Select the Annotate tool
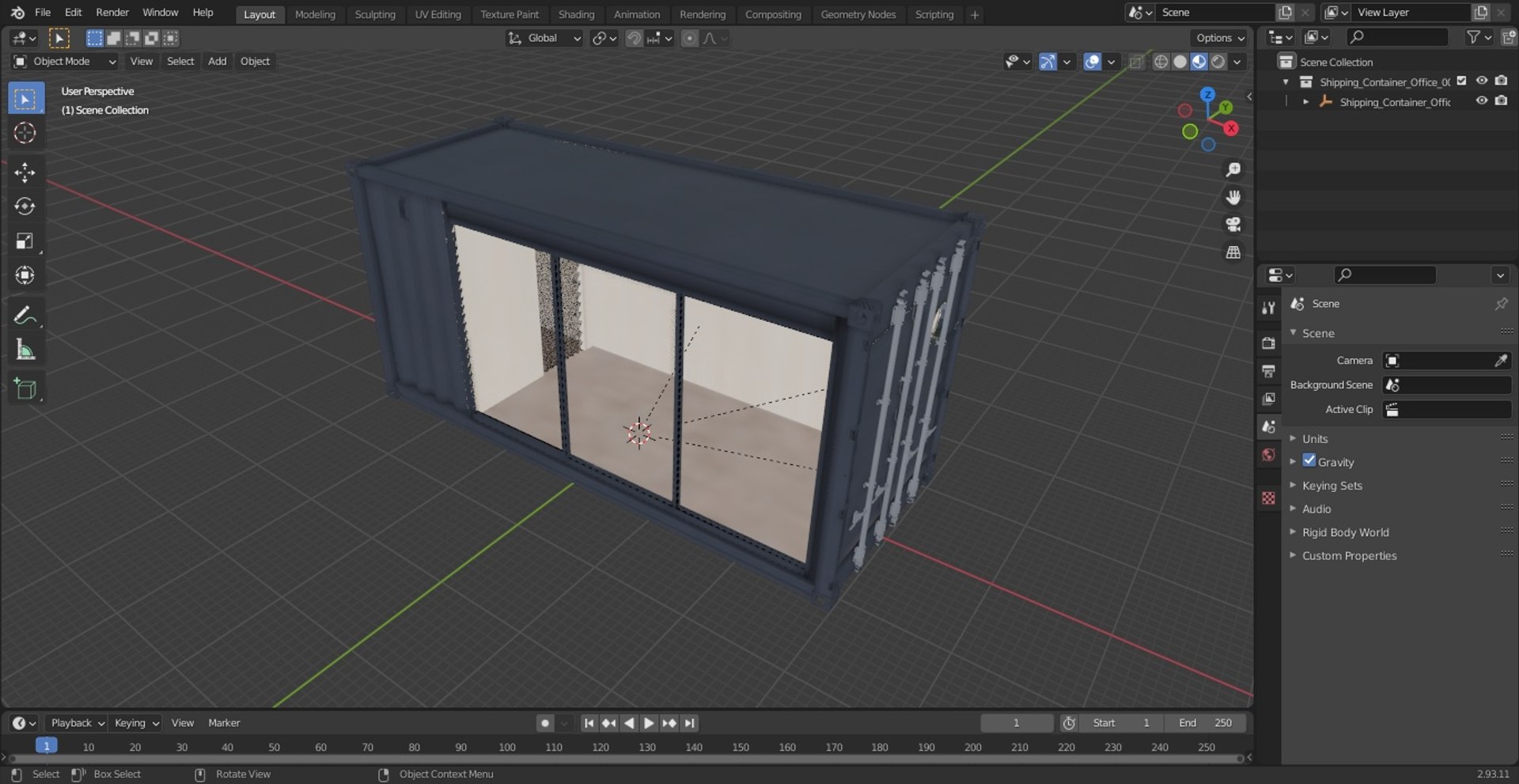The image size is (1519, 784). click(x=25, y=316)
